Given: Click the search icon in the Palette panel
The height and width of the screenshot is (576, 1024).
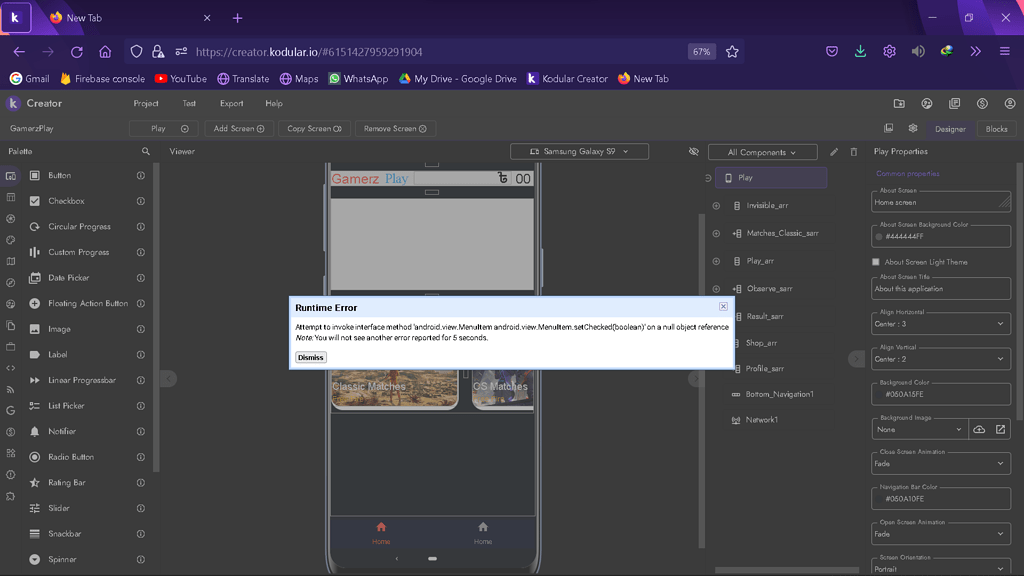Looking at the screenshot, I should click(146, 151).
